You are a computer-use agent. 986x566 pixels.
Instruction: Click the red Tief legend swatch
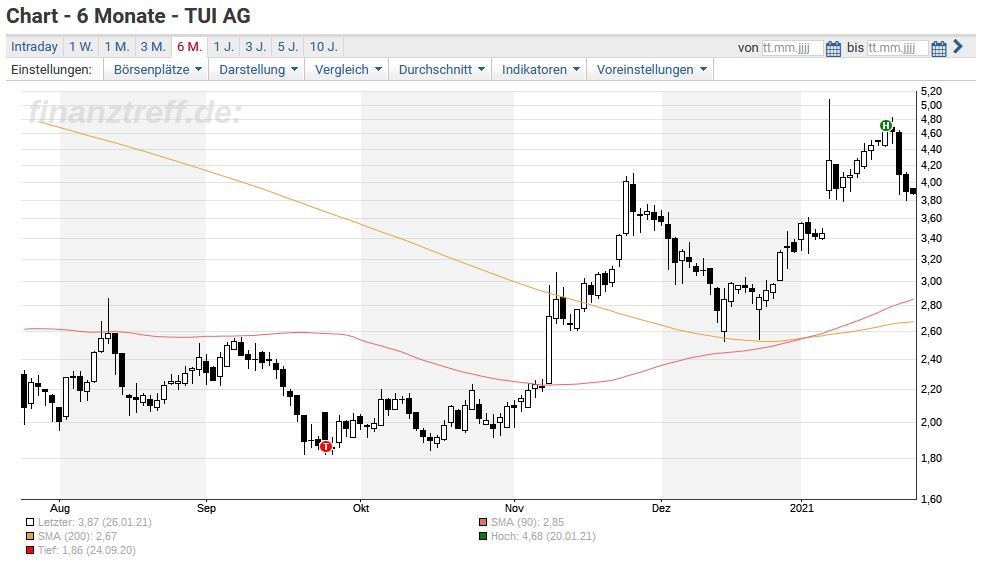pos(30,550)
